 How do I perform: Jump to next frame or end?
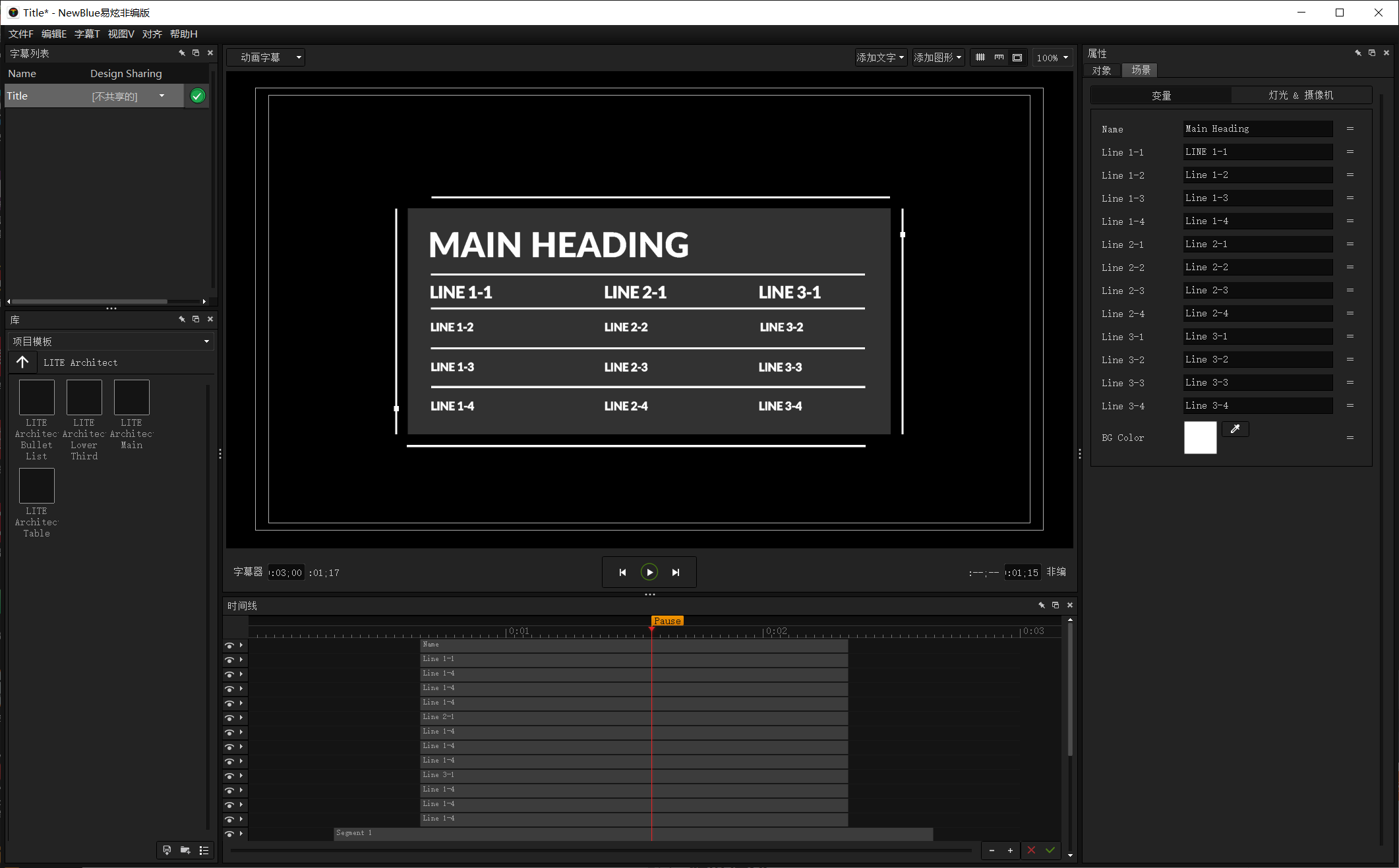676,572
